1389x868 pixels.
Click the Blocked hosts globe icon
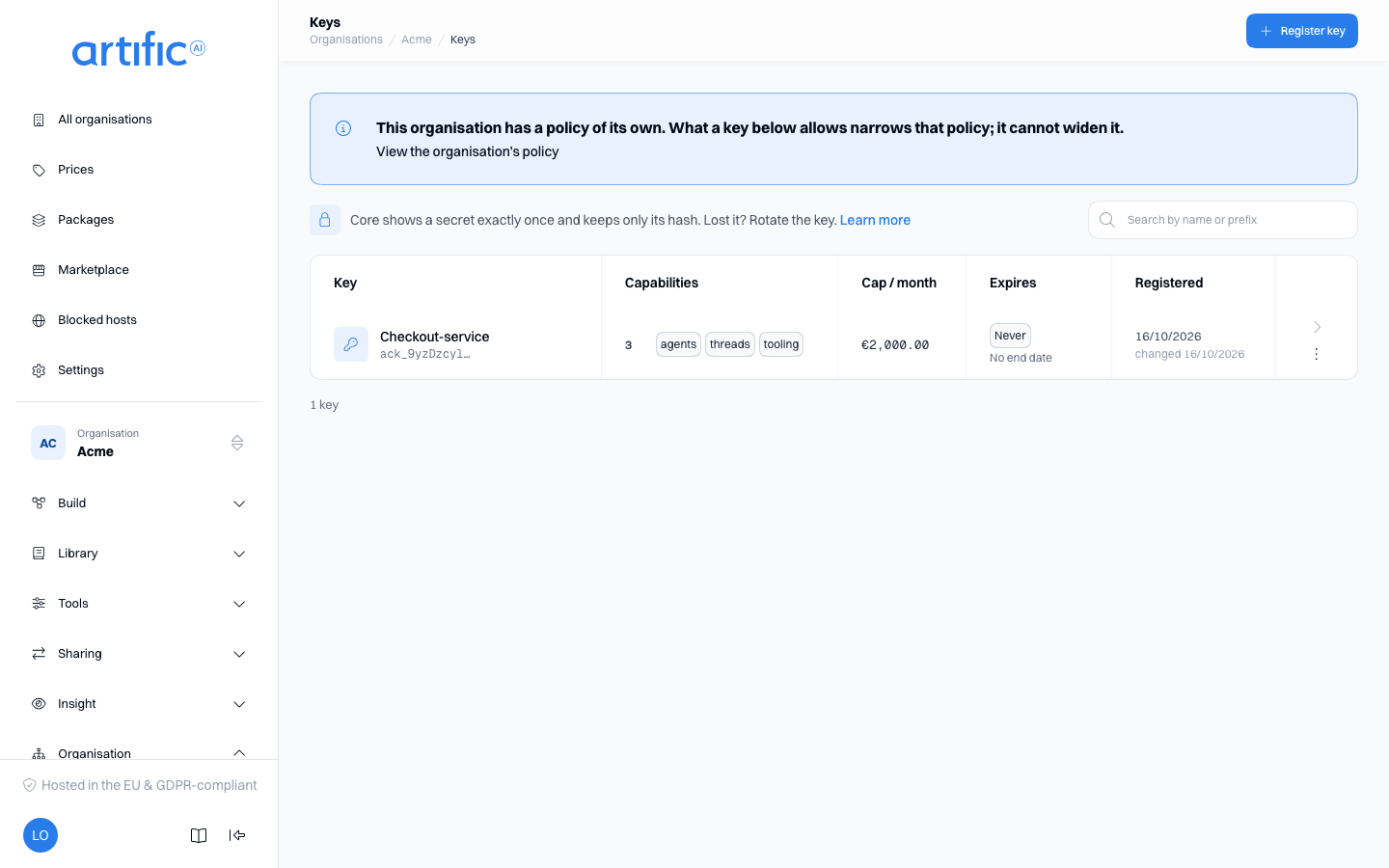click(39, 320)
